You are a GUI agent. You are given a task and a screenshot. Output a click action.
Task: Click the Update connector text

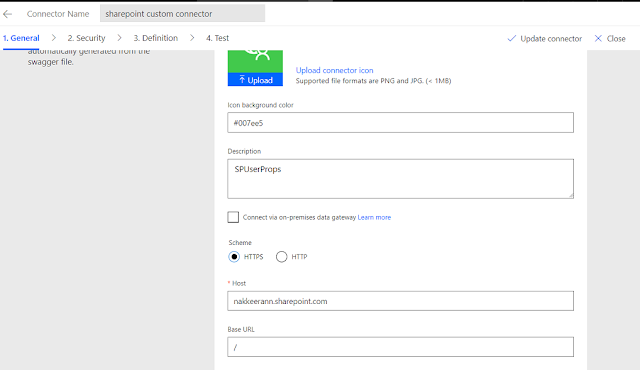click(551, 39)
